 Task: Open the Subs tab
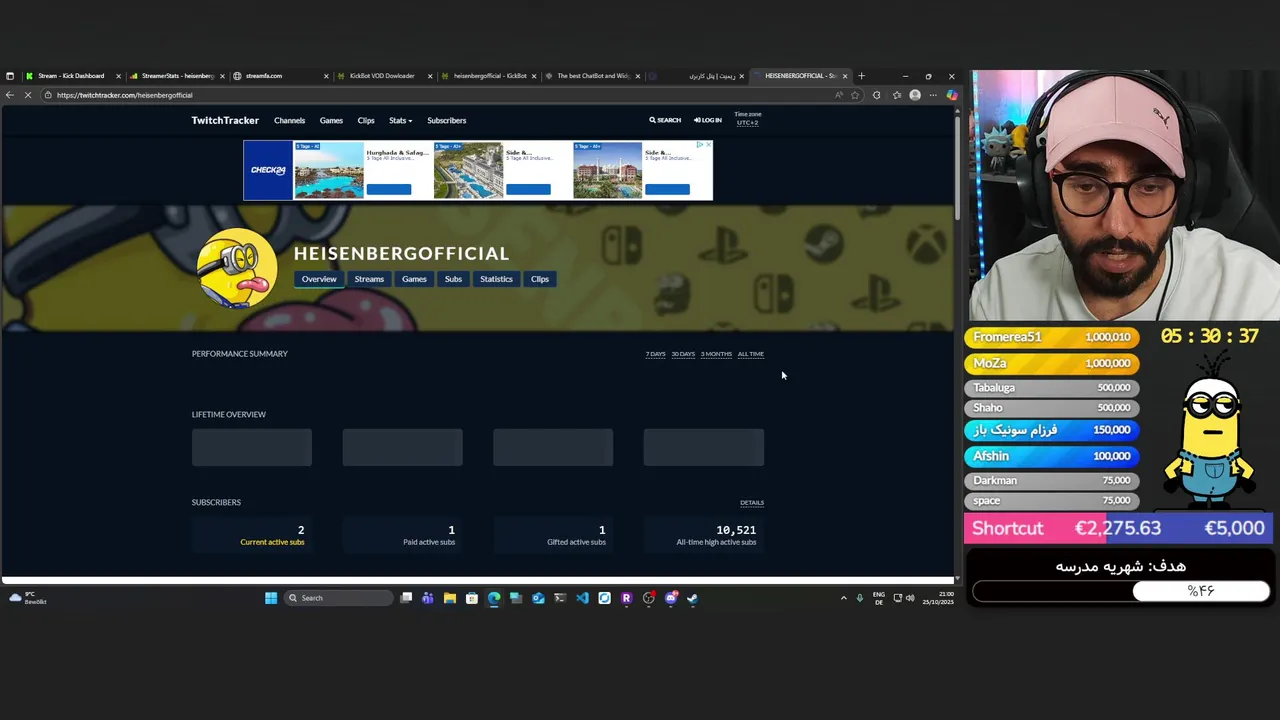[x=453, y=279]
